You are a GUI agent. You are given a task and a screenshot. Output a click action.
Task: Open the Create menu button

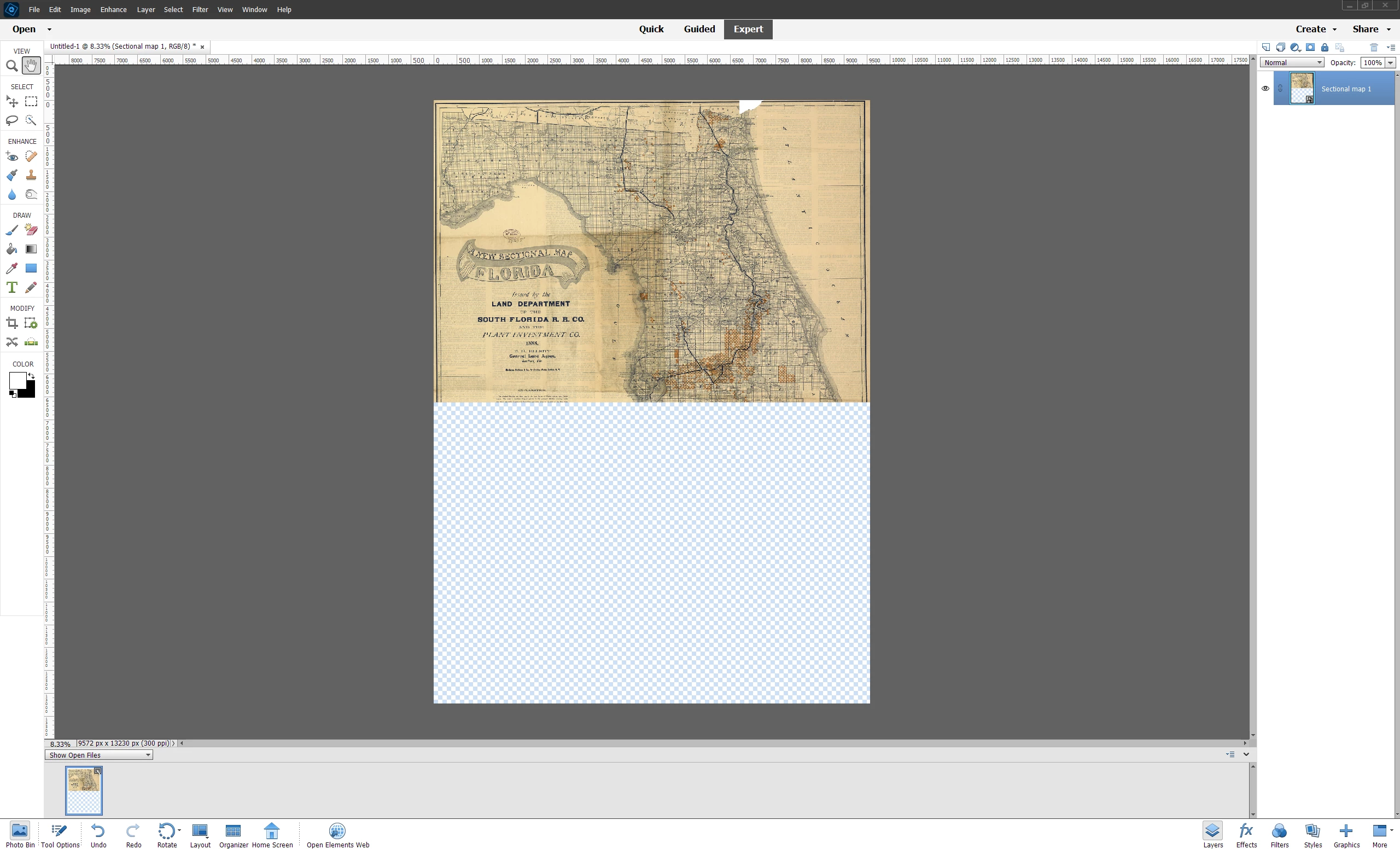[1315, 29]
